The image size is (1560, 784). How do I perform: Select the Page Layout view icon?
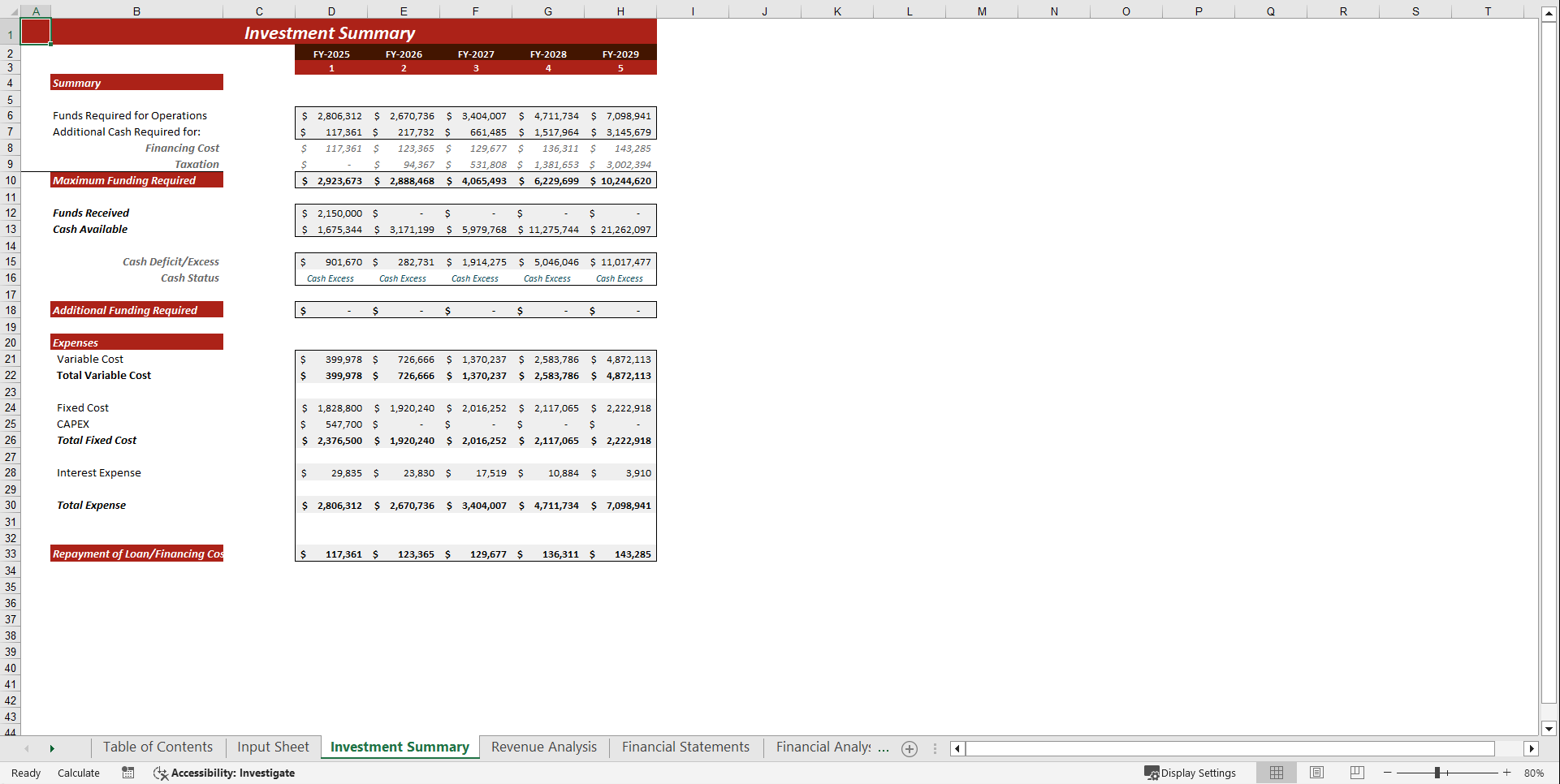[1316, 773]
